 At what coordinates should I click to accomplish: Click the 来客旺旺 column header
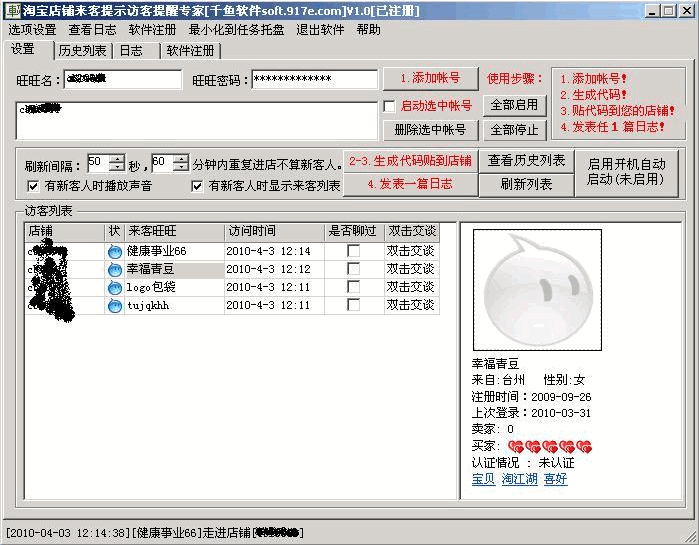(x=174, y=232)
